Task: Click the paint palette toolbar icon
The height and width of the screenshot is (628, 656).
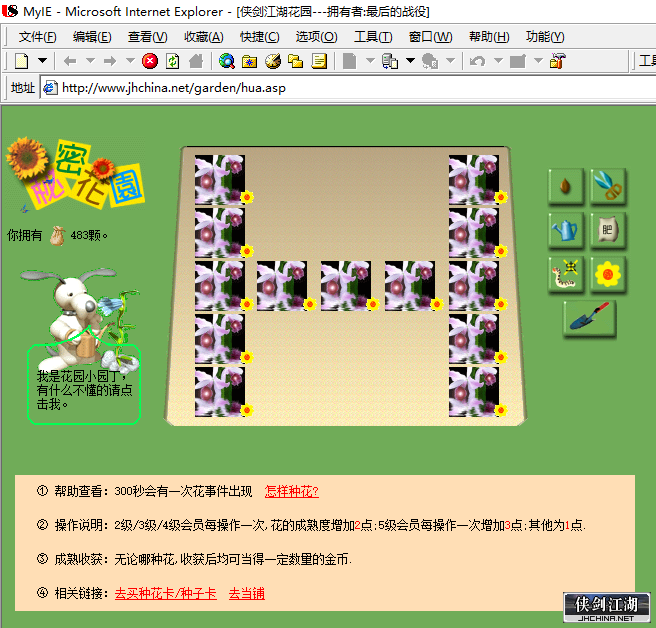Action: coord(273,61)
